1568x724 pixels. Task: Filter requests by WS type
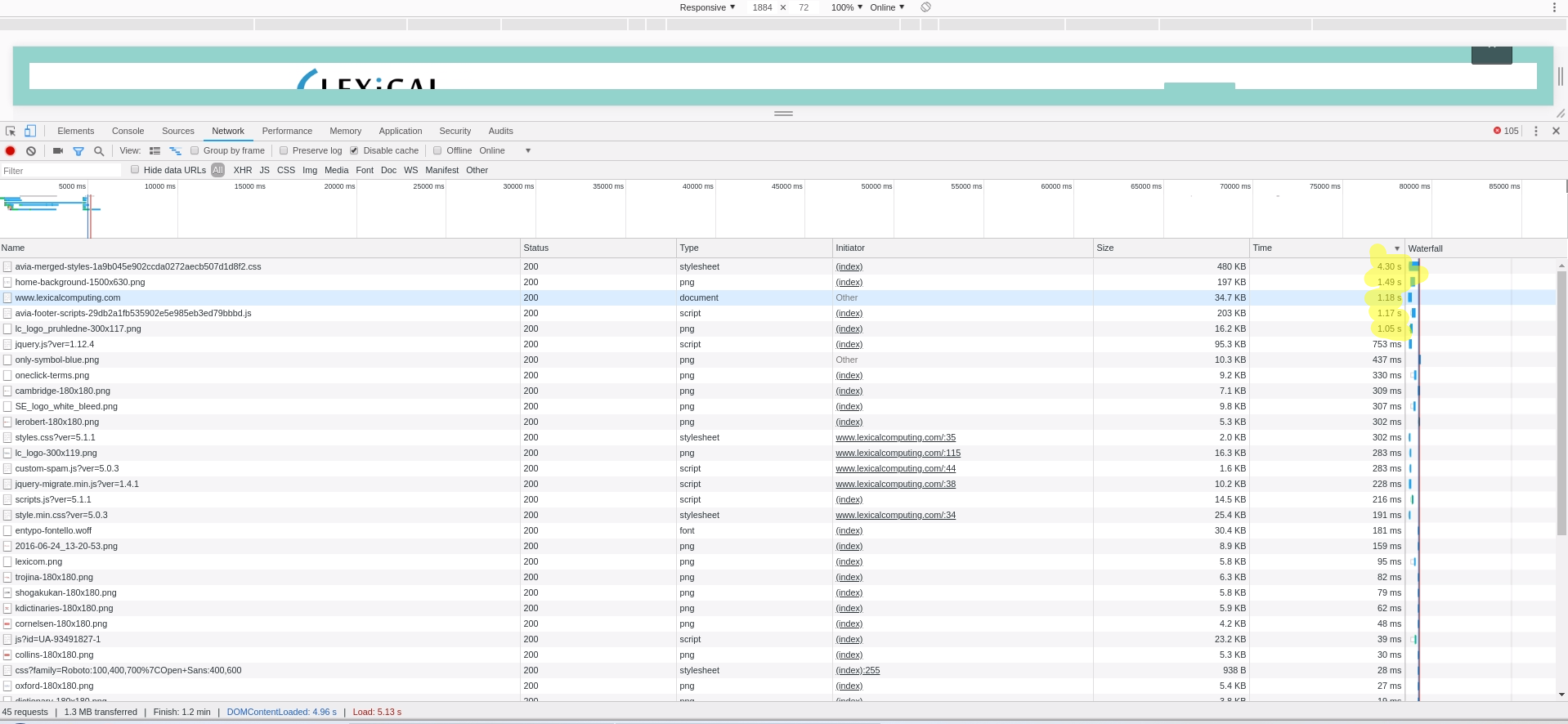[410, 170]
